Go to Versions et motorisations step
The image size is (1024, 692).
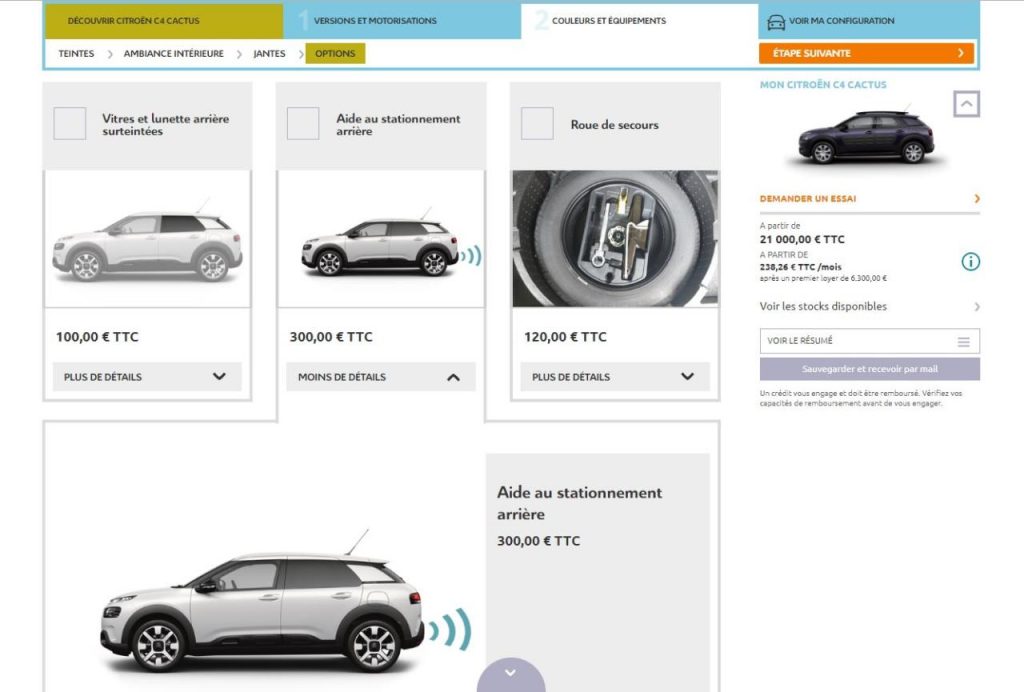[402, 21]
